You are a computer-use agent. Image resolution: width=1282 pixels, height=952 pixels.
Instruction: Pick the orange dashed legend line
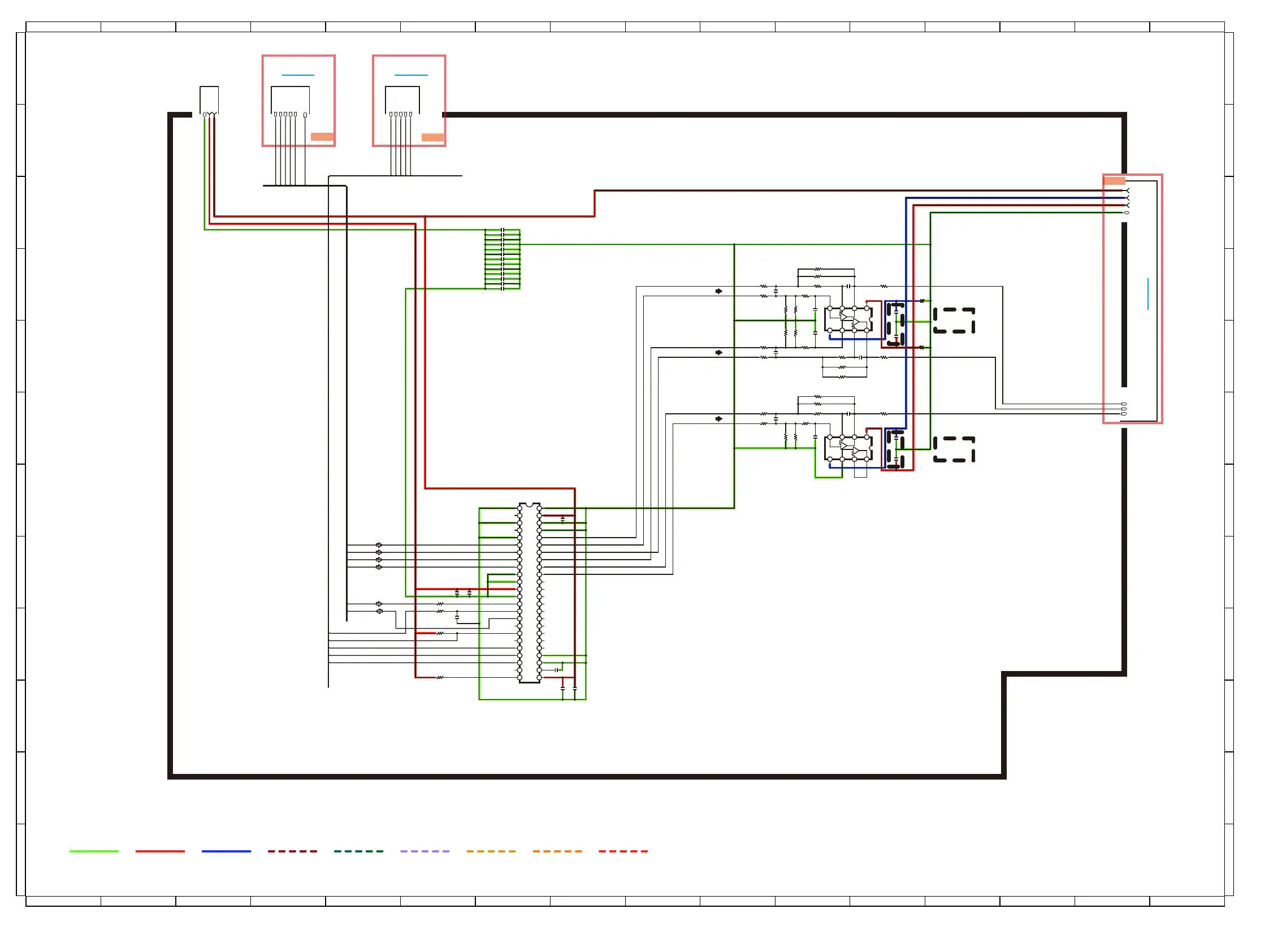tap(557, 851)
